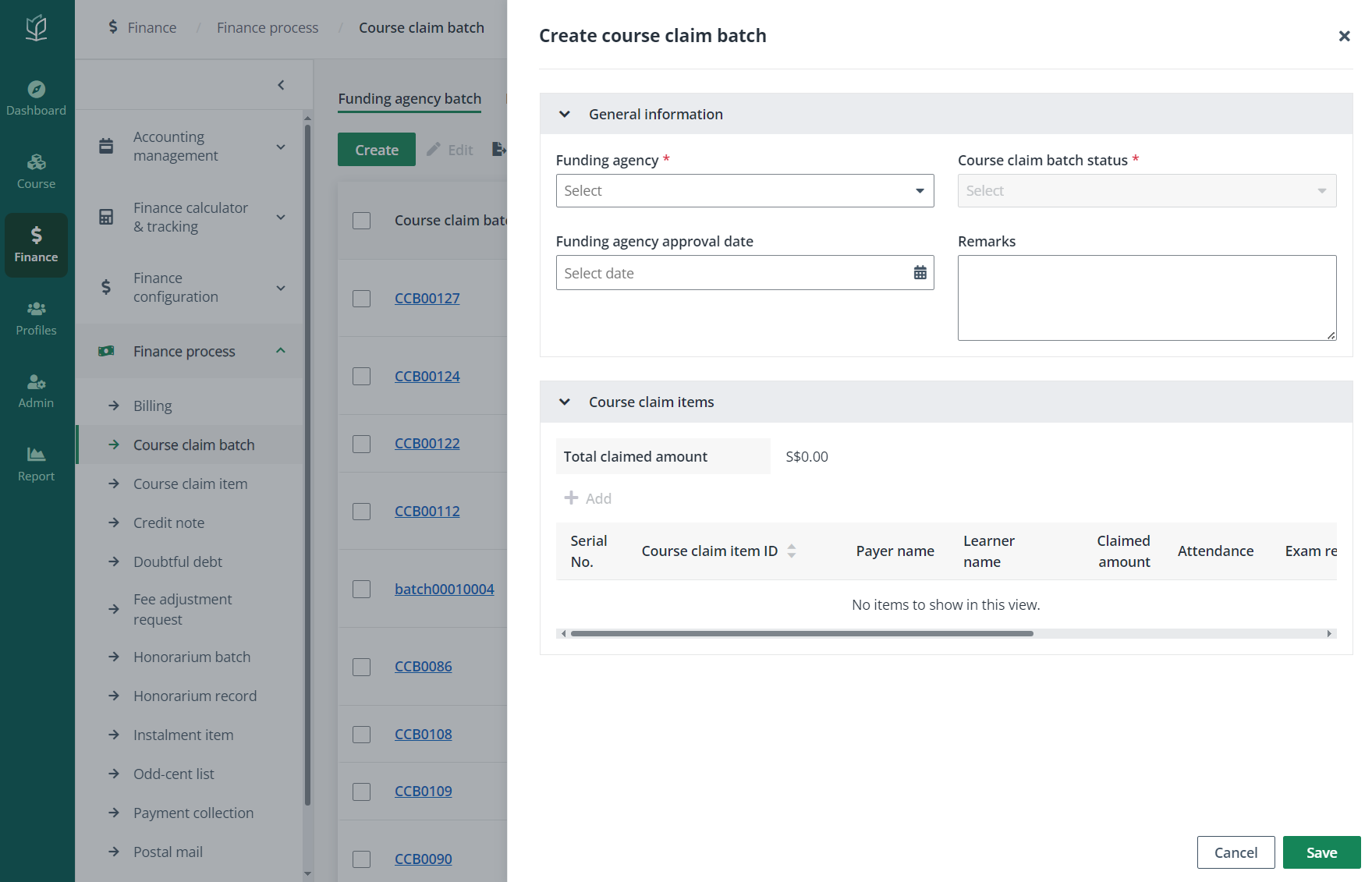Collapse the side menu with chevron
This screenshot has width=1372, height=882.
[281, 85]
